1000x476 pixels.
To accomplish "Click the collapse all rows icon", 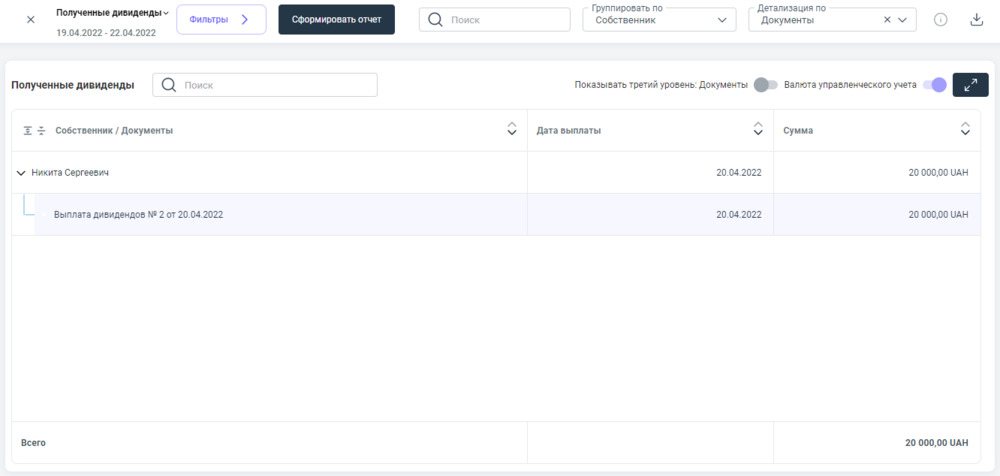I will pos(42,131).
